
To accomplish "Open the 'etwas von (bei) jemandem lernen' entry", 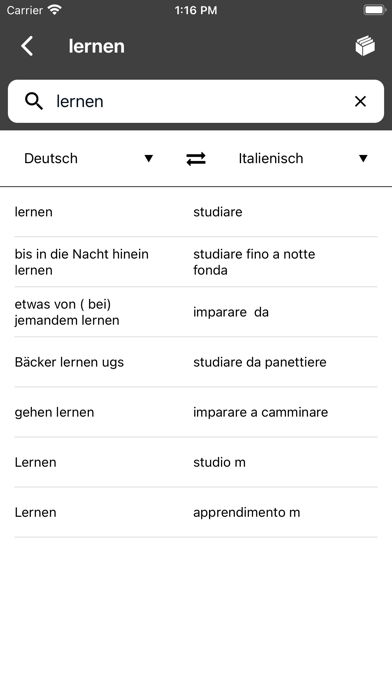I will coord(196,312).
